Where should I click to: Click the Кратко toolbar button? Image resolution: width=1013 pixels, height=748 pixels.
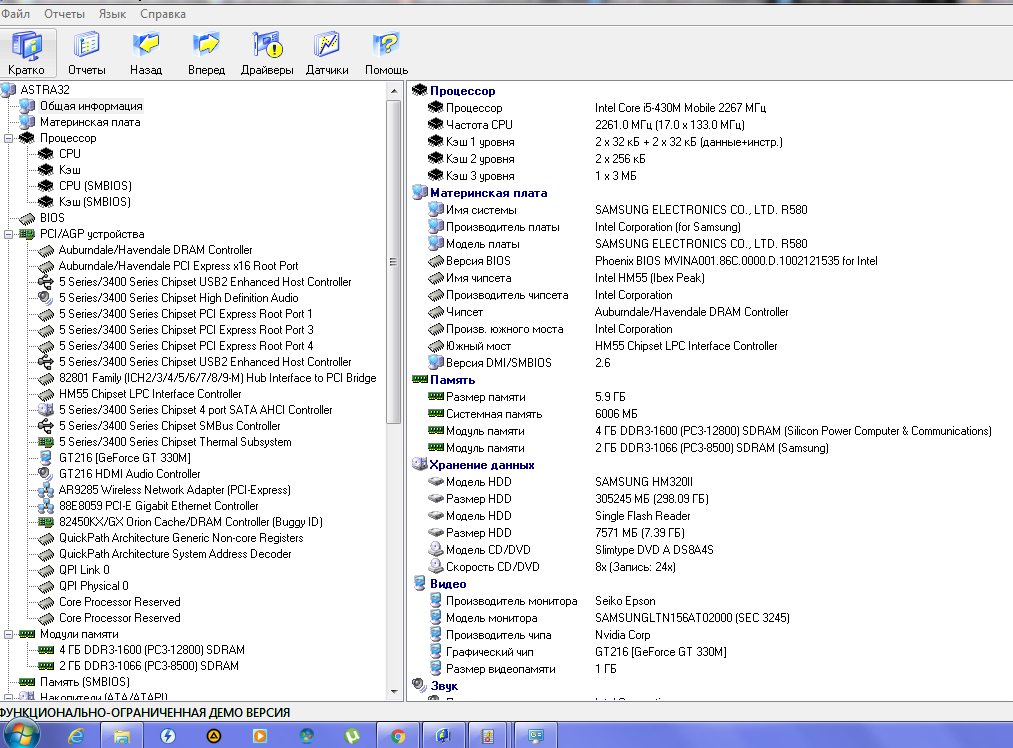[26, 53]
